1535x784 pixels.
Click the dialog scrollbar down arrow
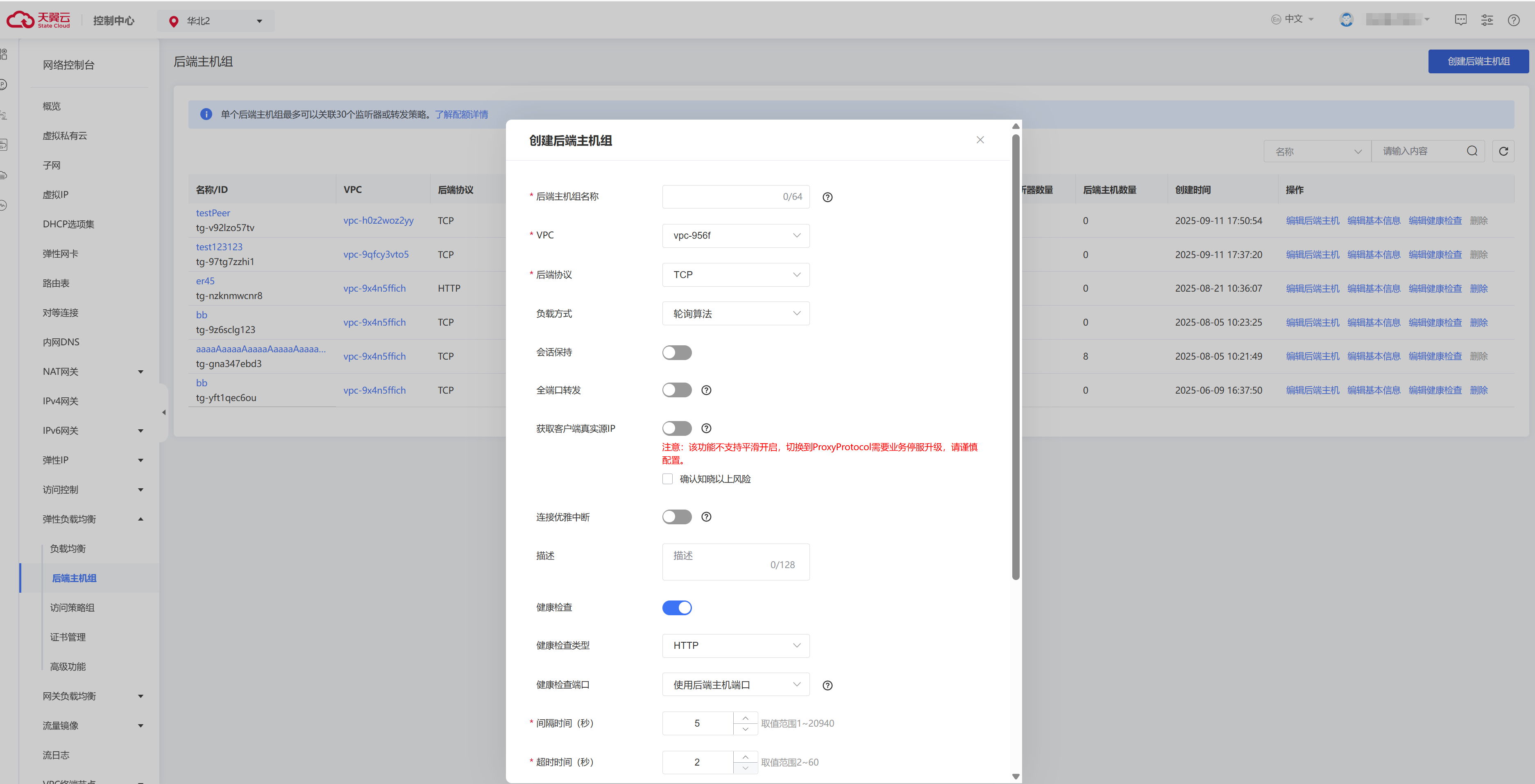tap(1016, 776)
